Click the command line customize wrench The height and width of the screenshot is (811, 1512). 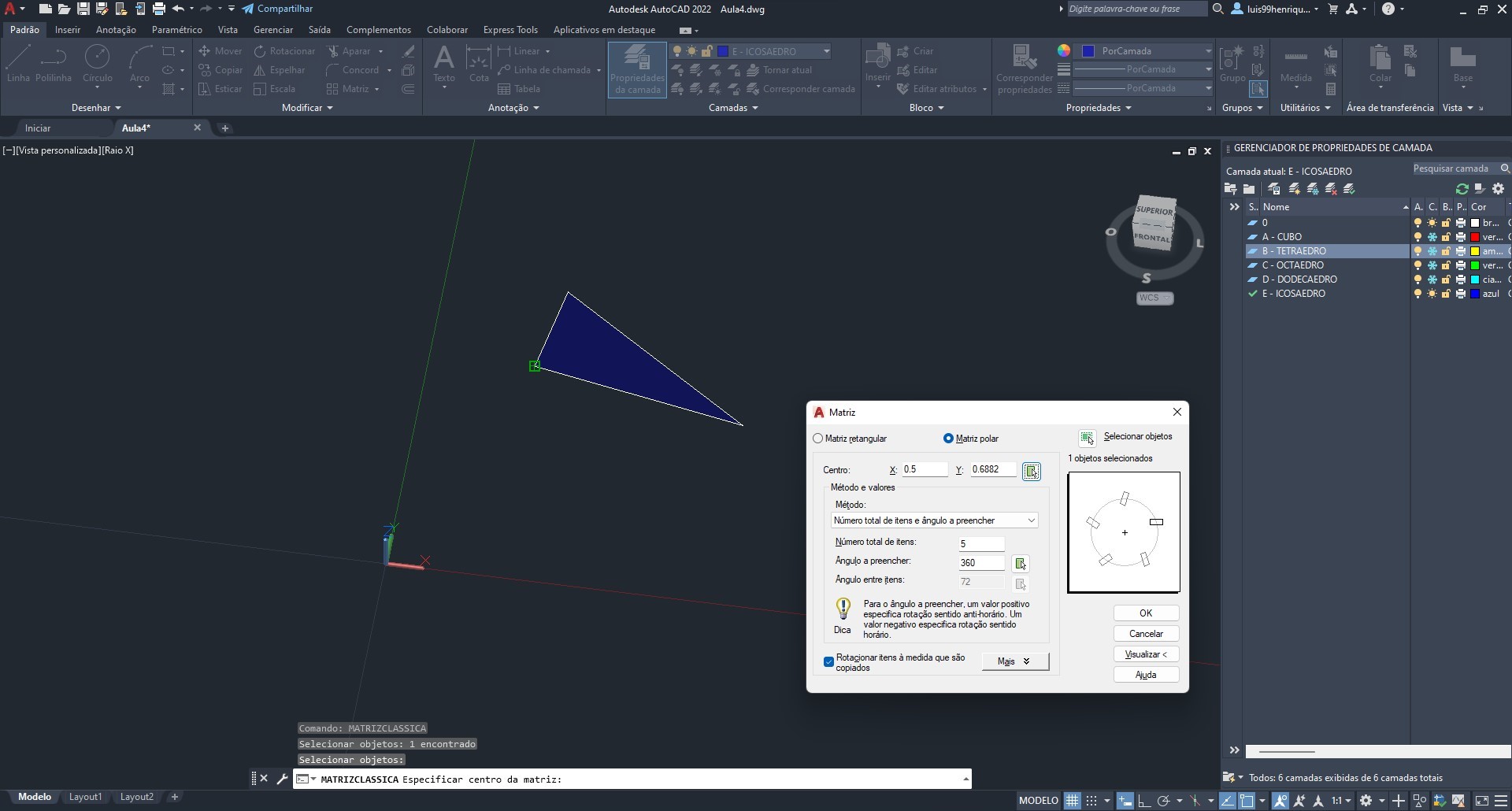coord(282,779)
